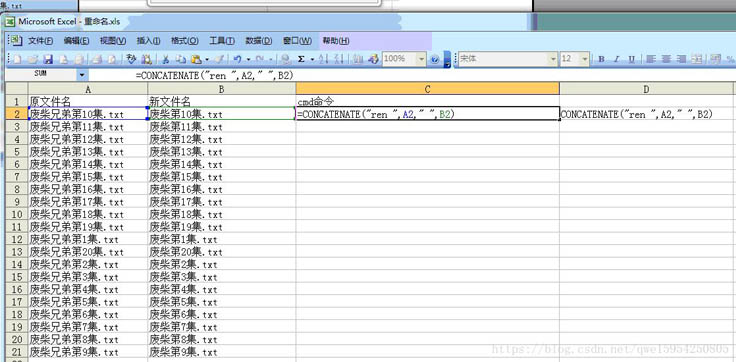Click the Permission document icon after Save

pyautogui.click(x=63, y=59)
